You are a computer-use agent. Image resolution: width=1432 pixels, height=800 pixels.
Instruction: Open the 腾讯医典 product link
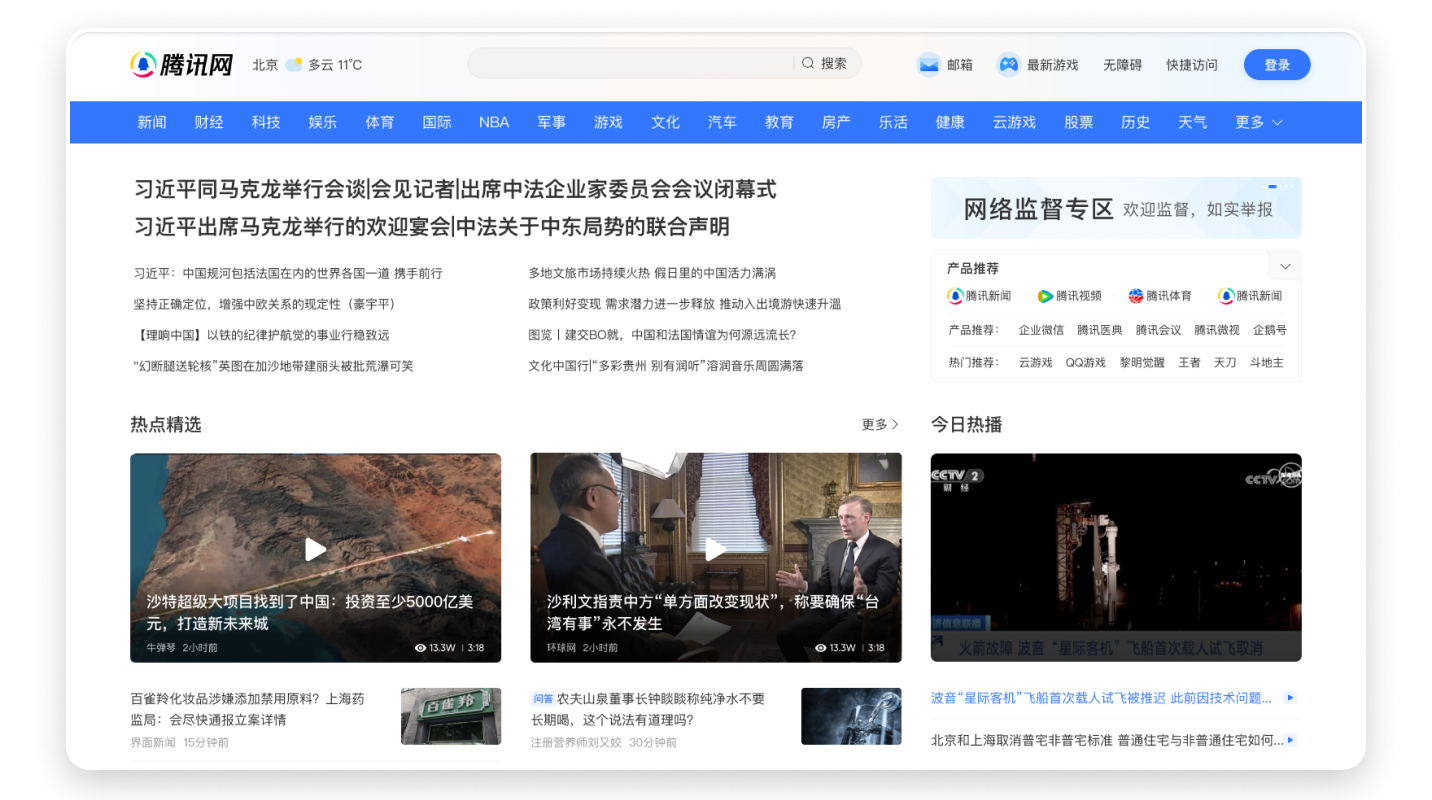1099,330
